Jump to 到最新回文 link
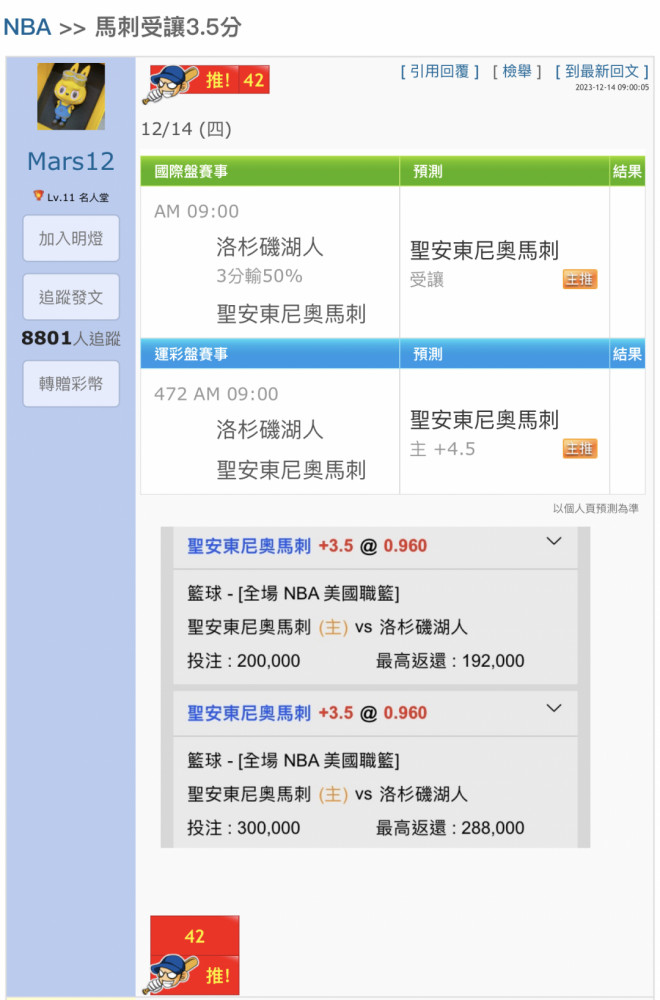 (x=601, y=71)
